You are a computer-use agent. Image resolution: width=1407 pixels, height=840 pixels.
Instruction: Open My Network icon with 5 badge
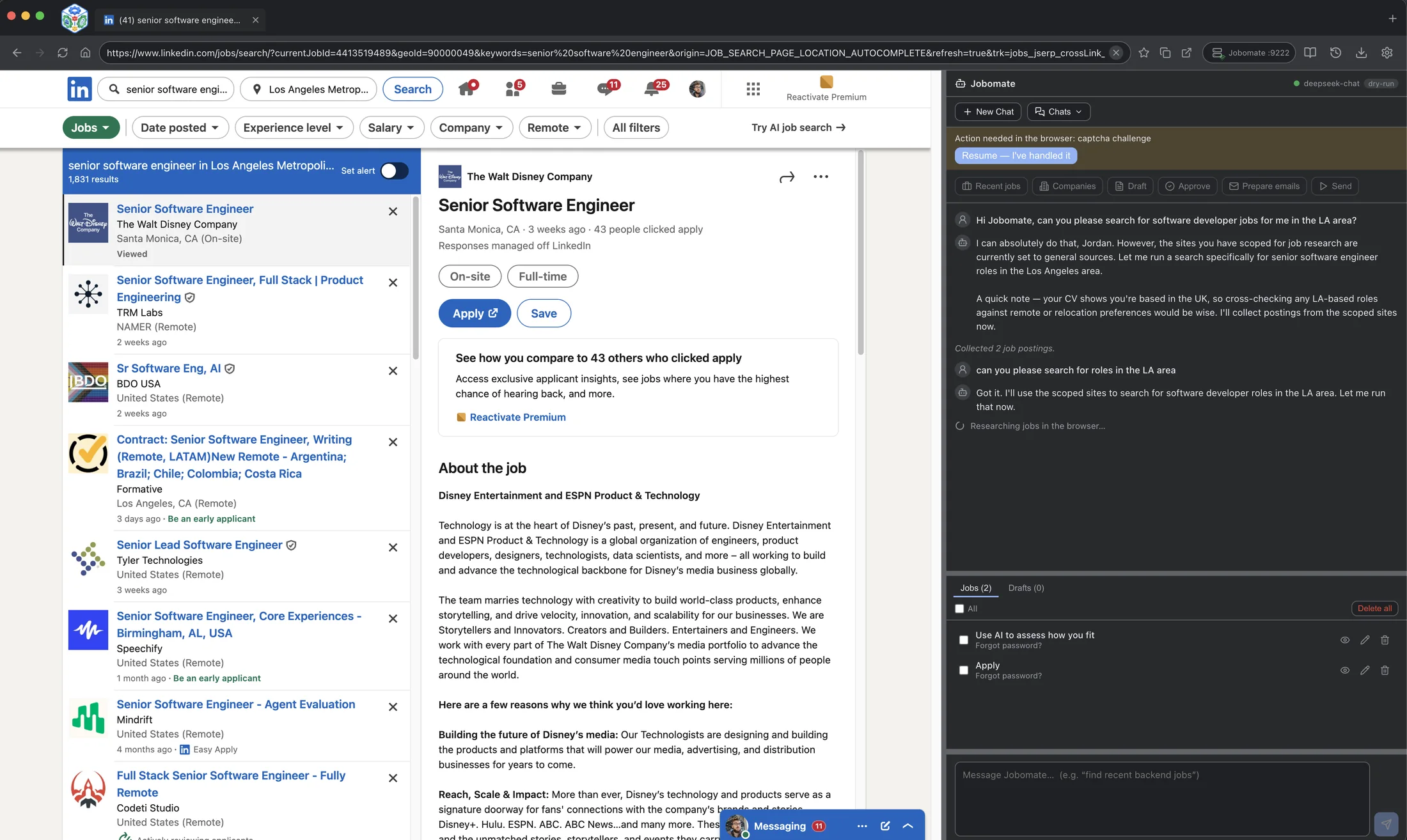pyautogui.click(x=514, y=88)
